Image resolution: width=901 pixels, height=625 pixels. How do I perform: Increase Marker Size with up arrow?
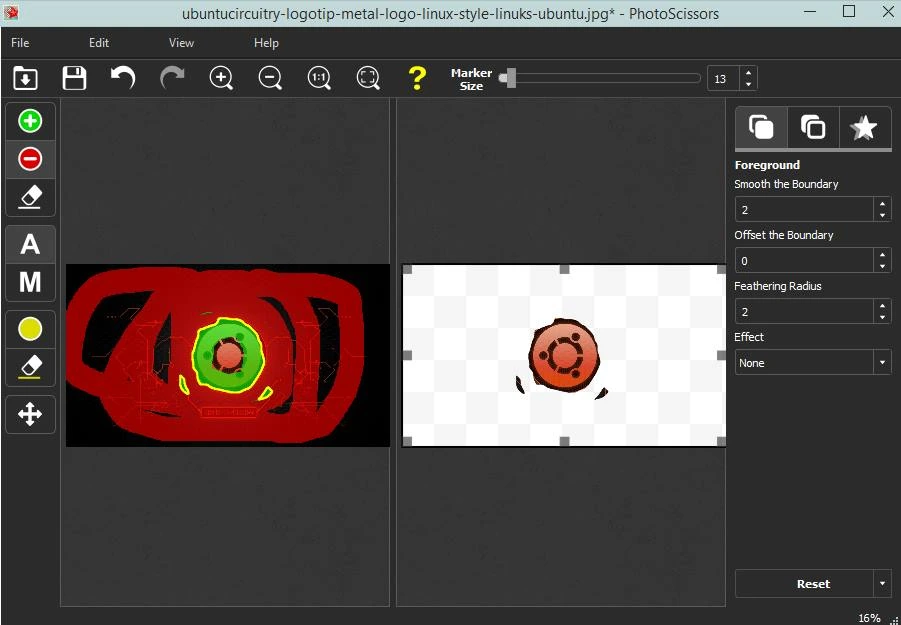(x=748, y=73)
